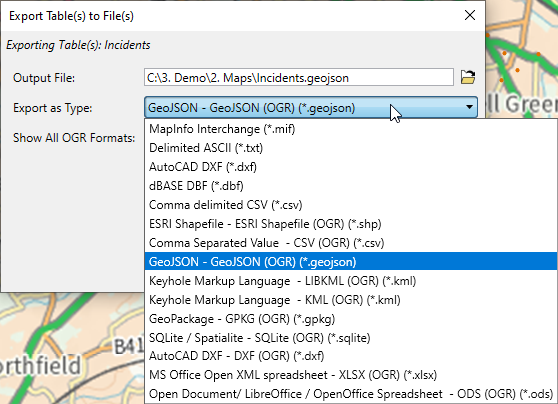
Task: Click the Show All OGR Formats label
Action: (x=74, y=138)
